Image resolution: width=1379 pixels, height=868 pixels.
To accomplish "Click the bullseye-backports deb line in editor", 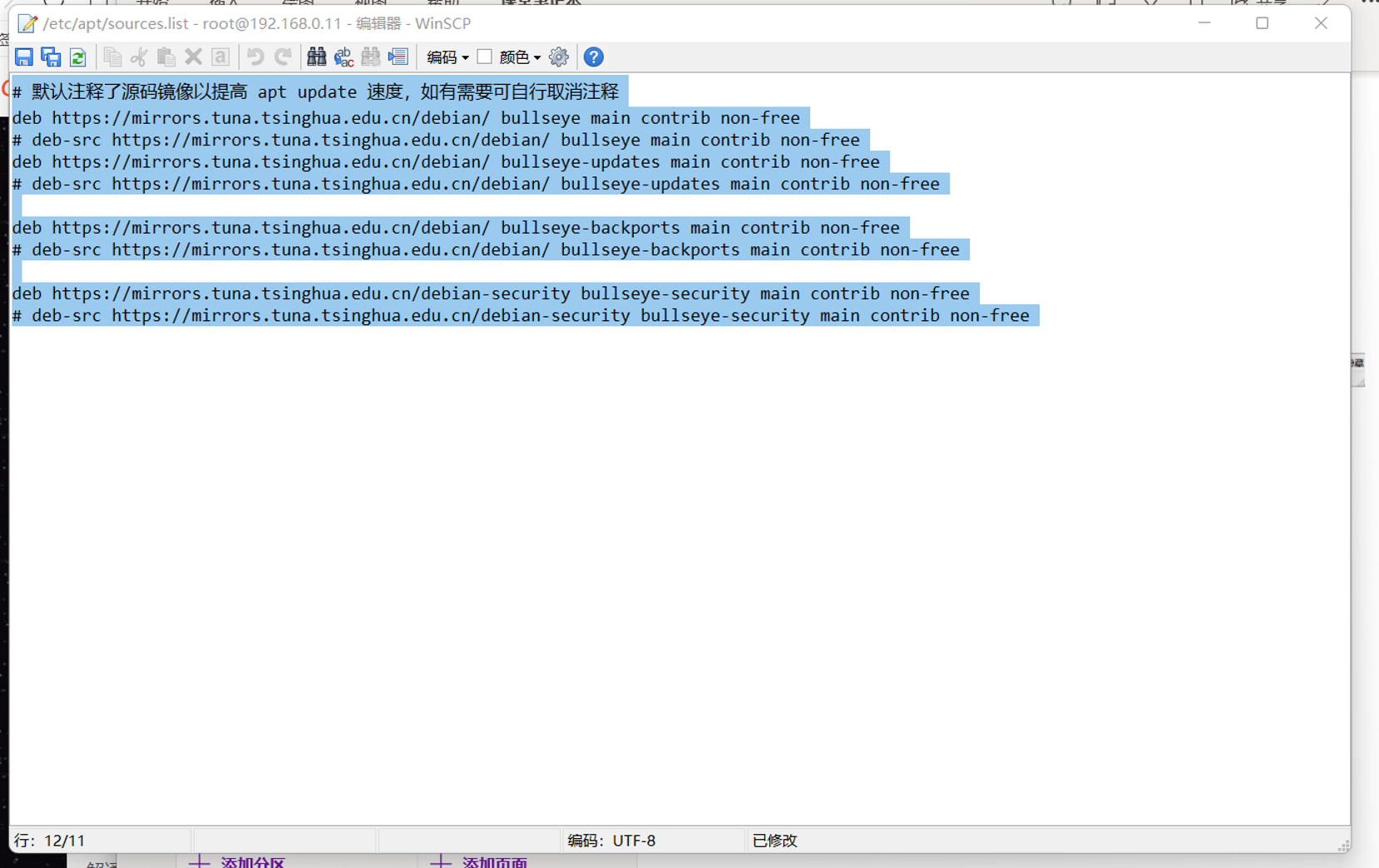I will [456, 228].
